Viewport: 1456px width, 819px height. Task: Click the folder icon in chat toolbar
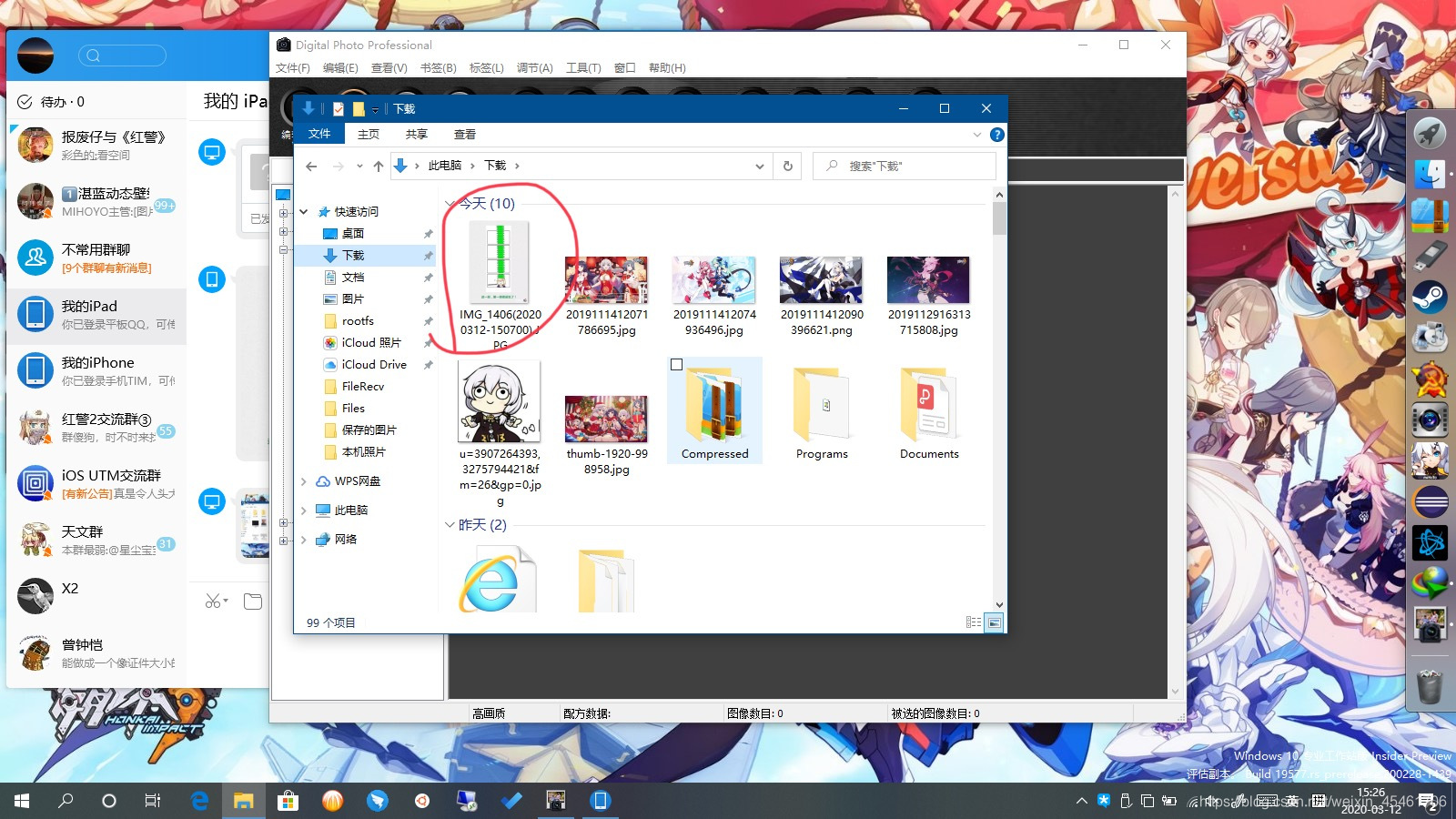(253, 601)
